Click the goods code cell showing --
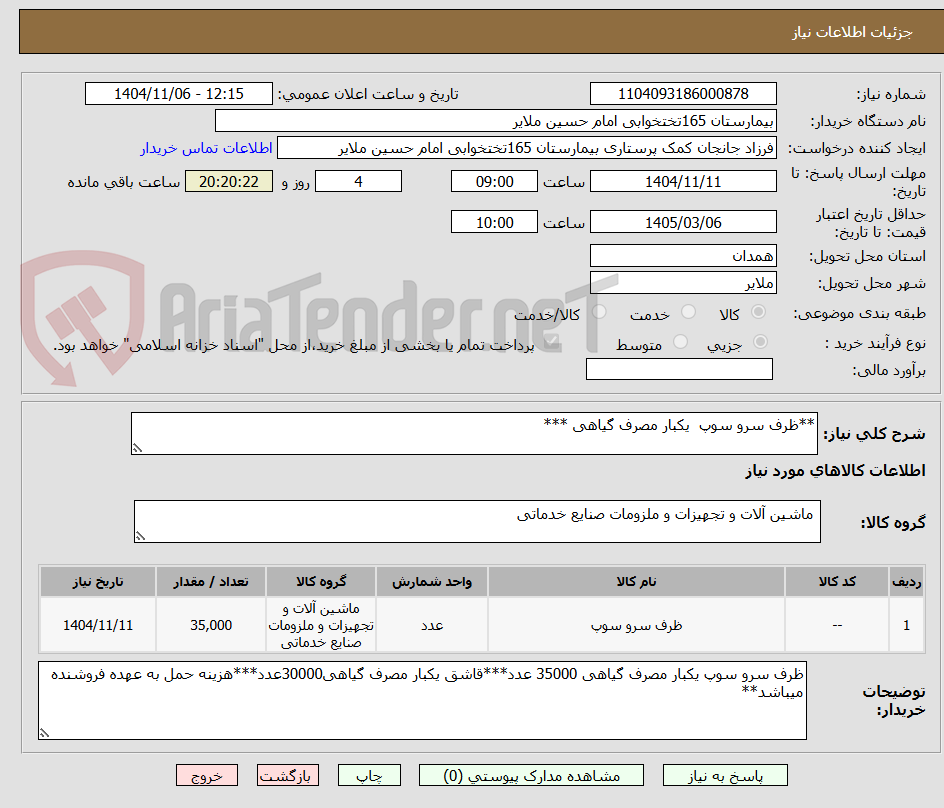The height and width of the screenshot is (808, 944). point(837,625)
